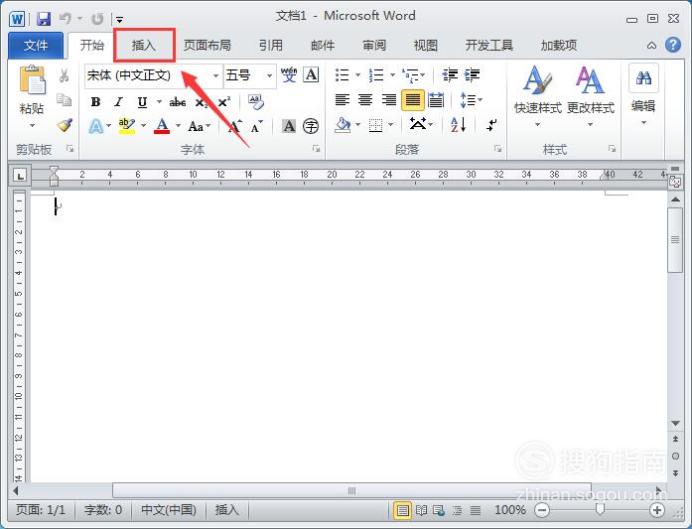
Task: Sort text with the A-Z icon
Action: click(x=458, y=125)
